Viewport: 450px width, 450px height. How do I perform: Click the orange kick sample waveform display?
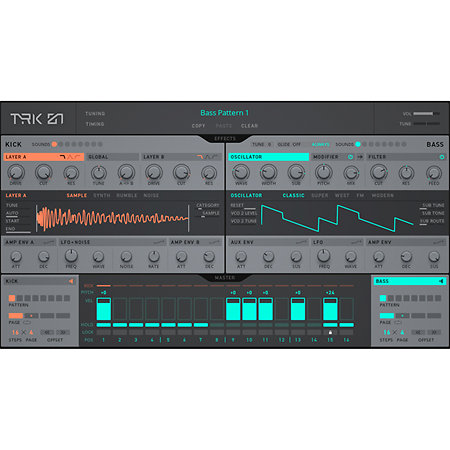click(113, 218)
